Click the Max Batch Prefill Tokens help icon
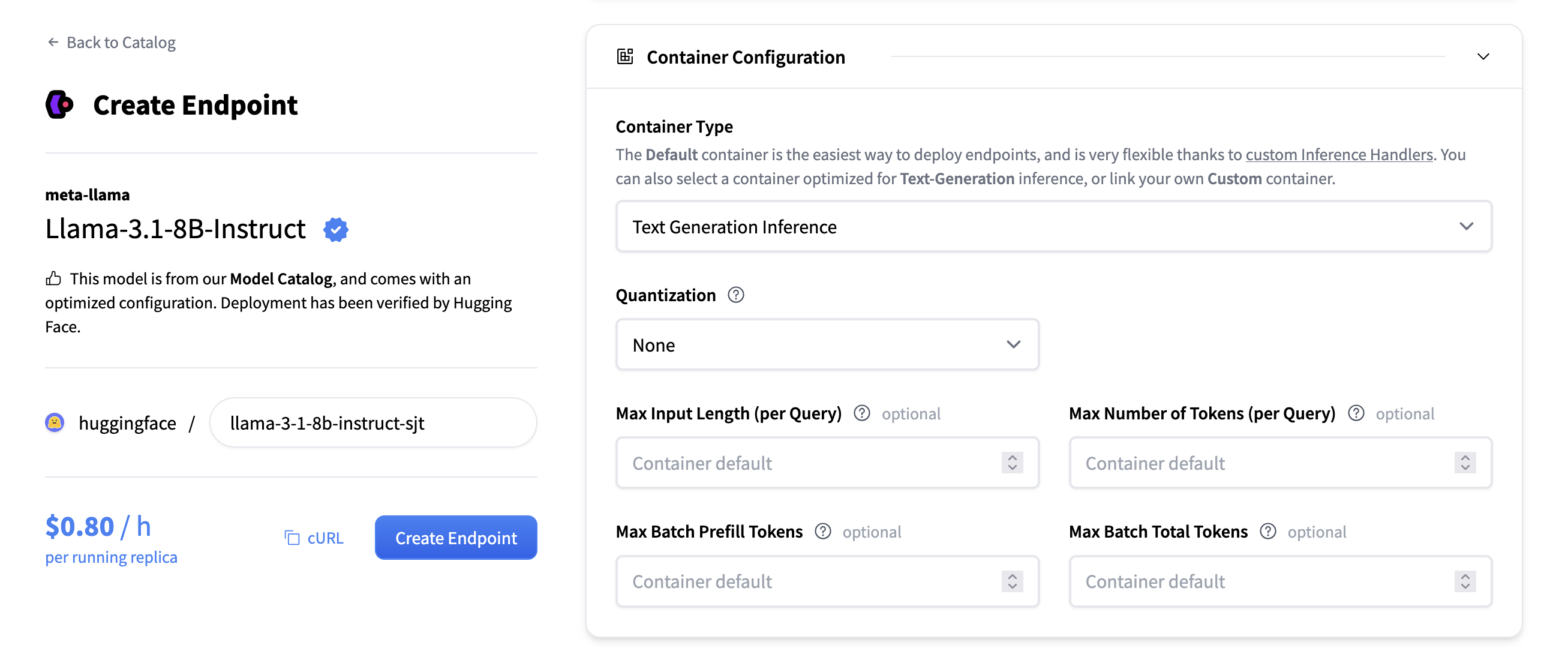 823,532
